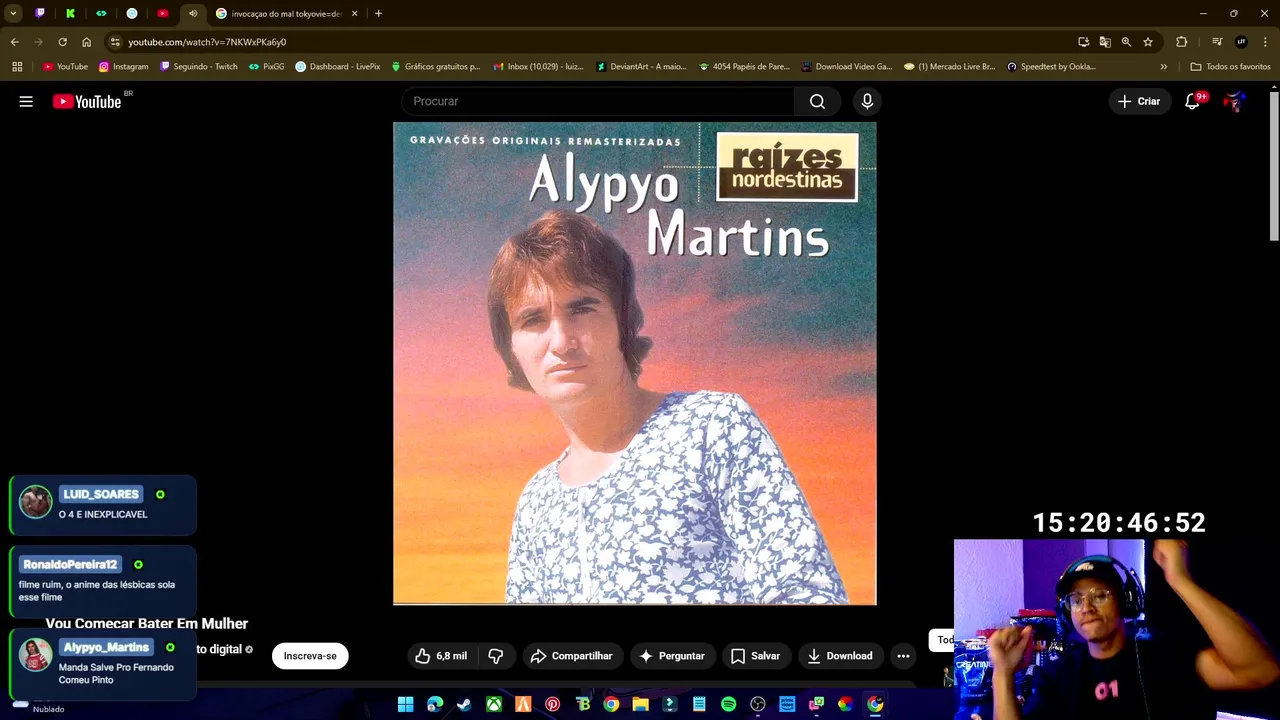Click the install app icon in address bar
Screen dimensions: 1280x720
[1083, 42]
